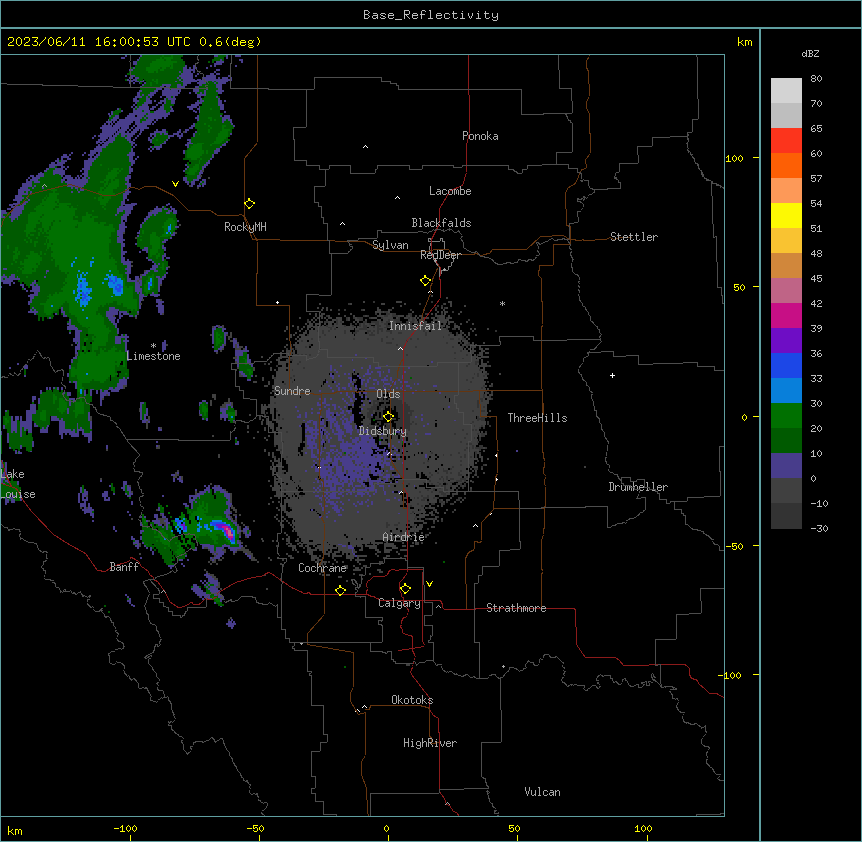The image size is (862, 842).
Task: Click the Base_Reflectivity title
Action: coord(431,15)
